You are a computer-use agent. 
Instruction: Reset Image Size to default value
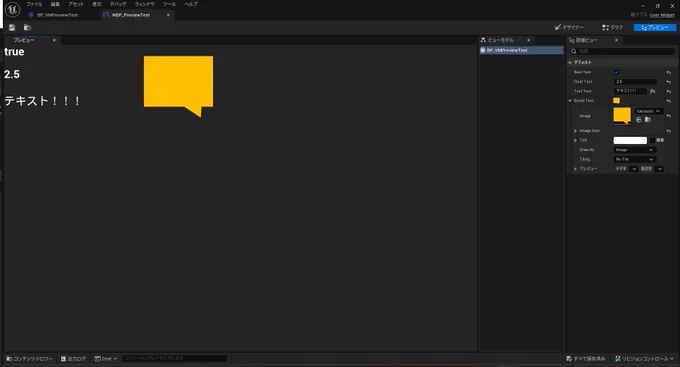tap(668, 131)
